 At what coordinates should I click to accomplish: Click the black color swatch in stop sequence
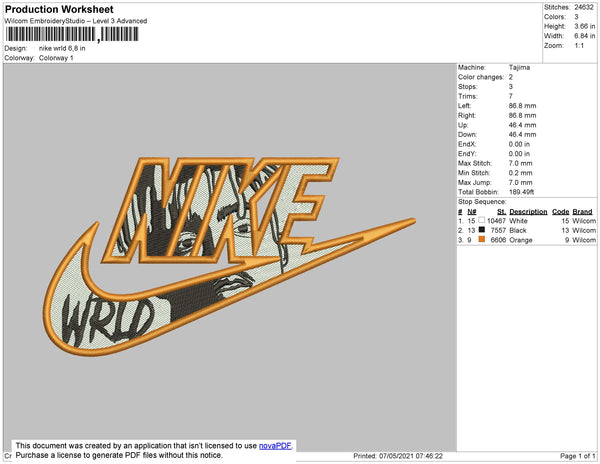click(x=481, y=230)
